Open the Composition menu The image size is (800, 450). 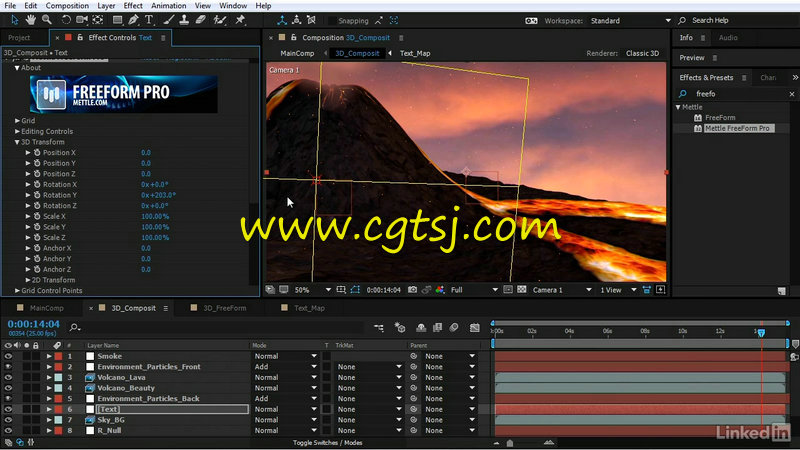tap(67, 6)
